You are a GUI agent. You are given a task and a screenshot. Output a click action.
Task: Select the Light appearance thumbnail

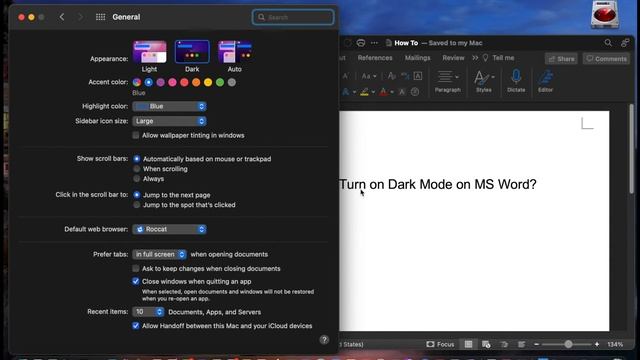tap(149, 51)
